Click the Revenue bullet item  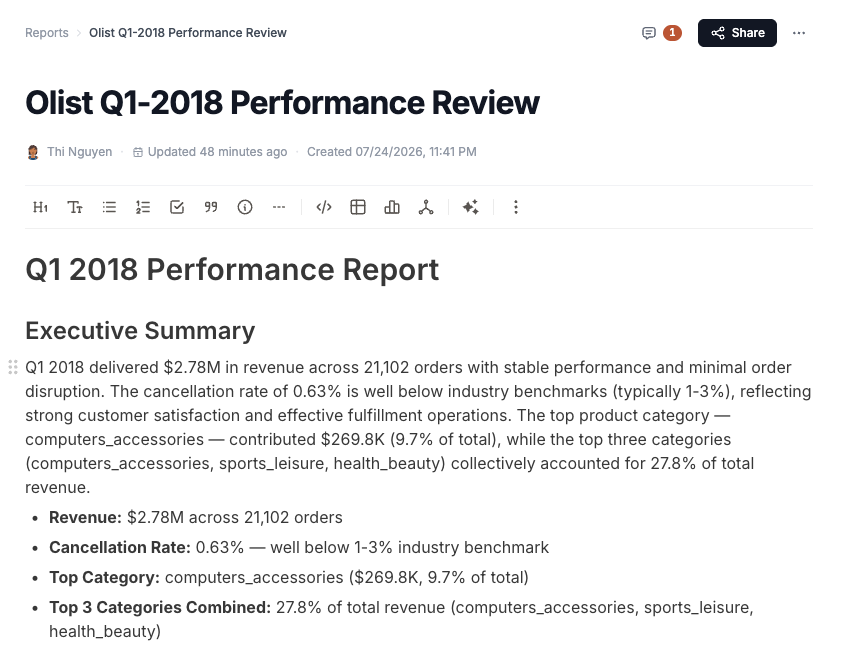(x=196, y=517)
